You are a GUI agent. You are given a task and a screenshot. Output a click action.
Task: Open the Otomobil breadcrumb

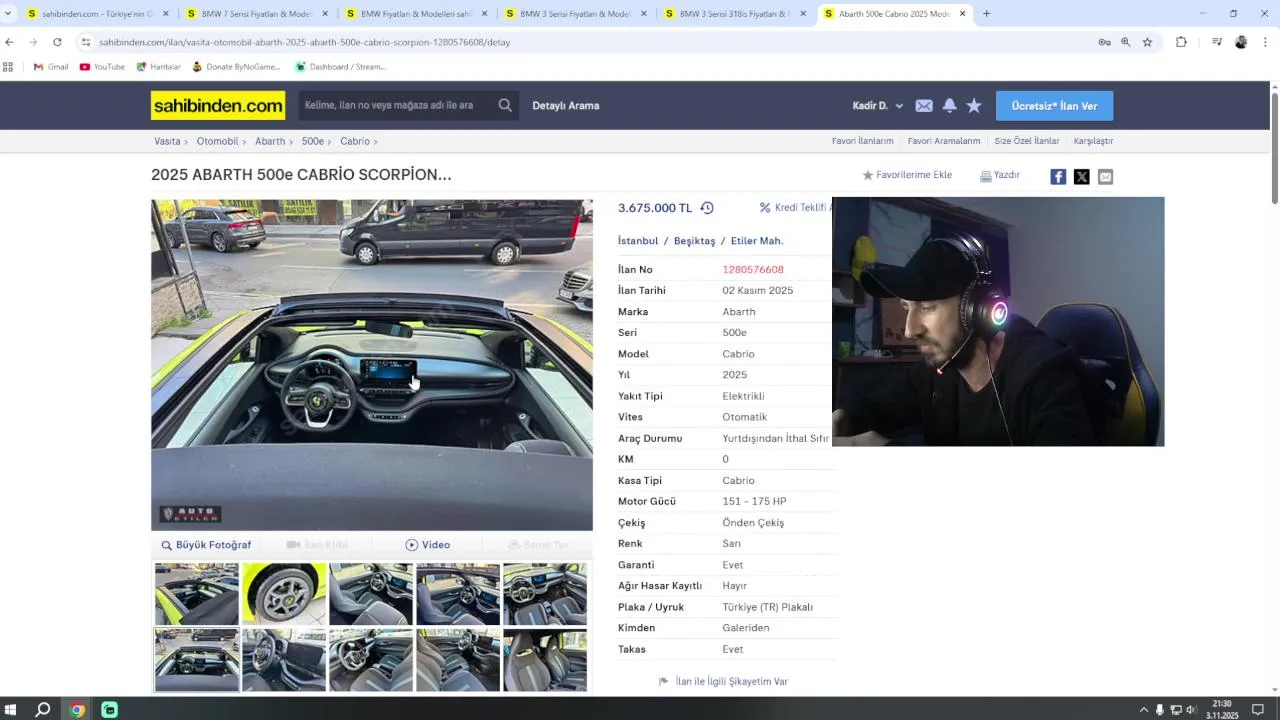[217, 141]
